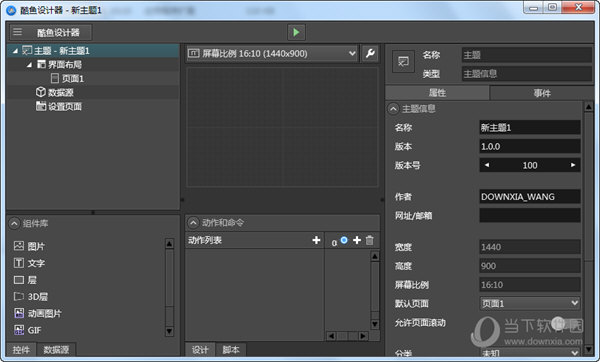Switch to the 事件 tab
Image resolution: width=600 pixels, height=362 pixels.
[542, 93]
